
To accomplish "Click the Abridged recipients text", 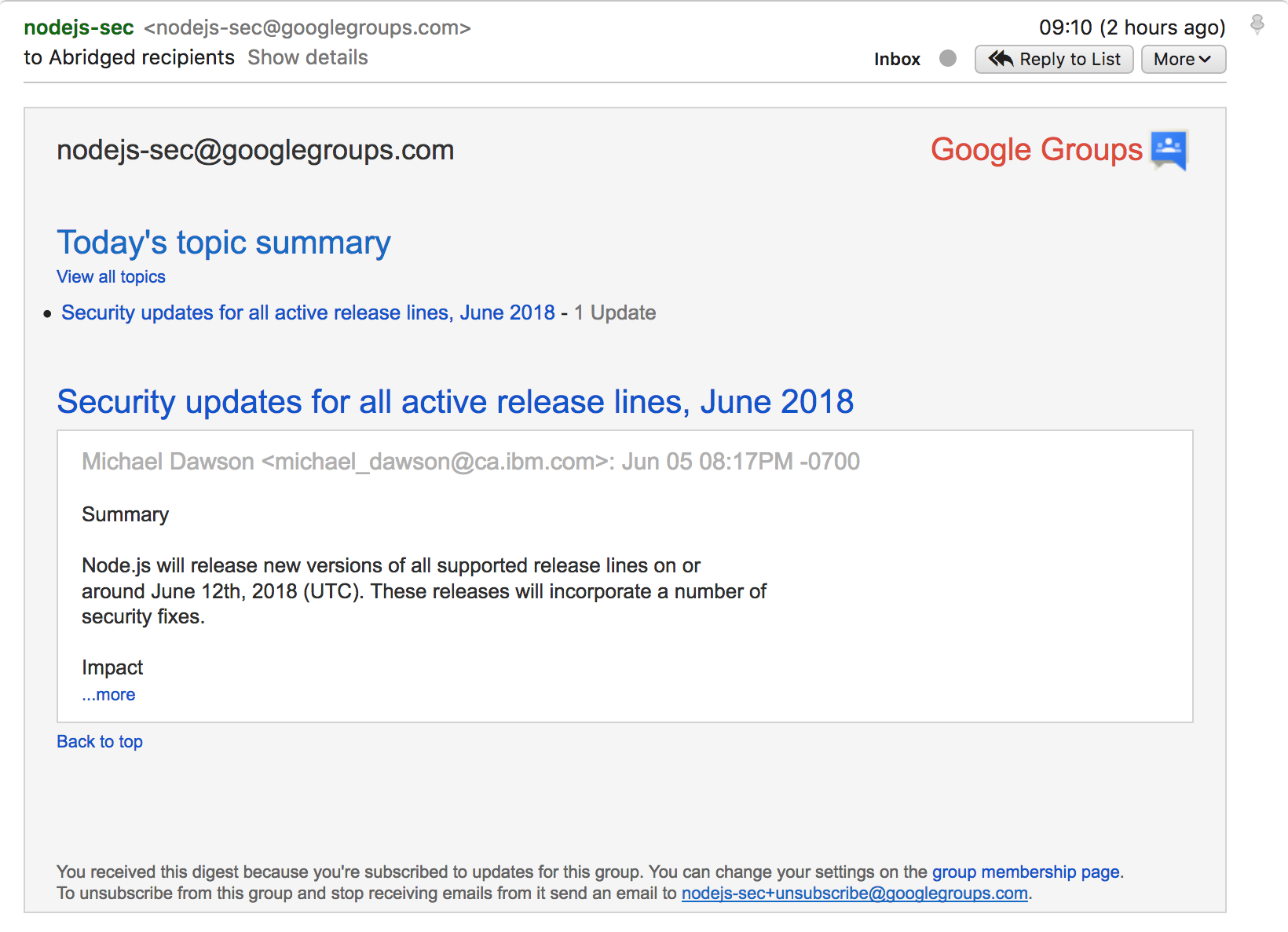I will pyautogui.click(x=141, y=57).
